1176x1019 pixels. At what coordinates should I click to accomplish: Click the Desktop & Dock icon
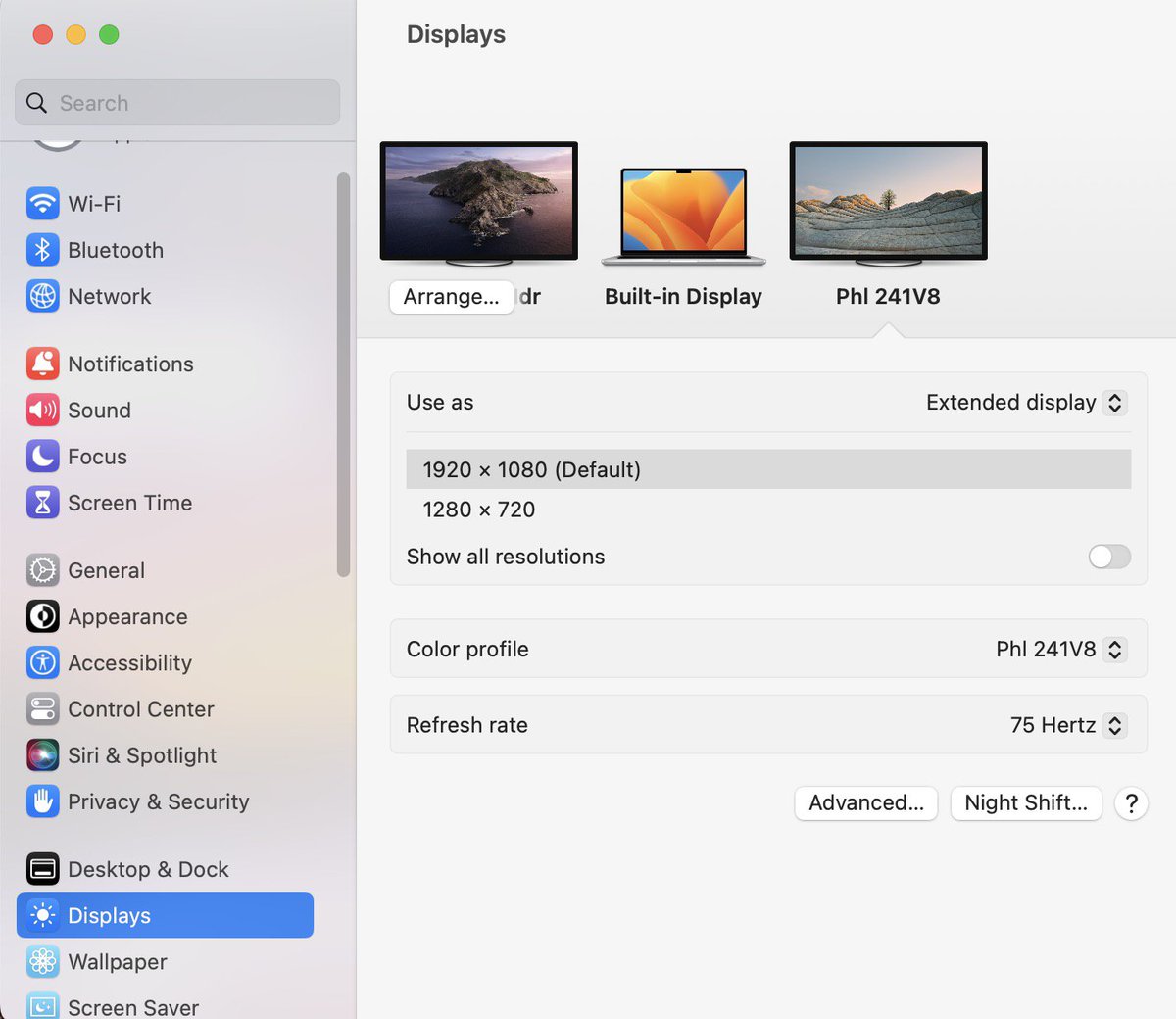42,869
